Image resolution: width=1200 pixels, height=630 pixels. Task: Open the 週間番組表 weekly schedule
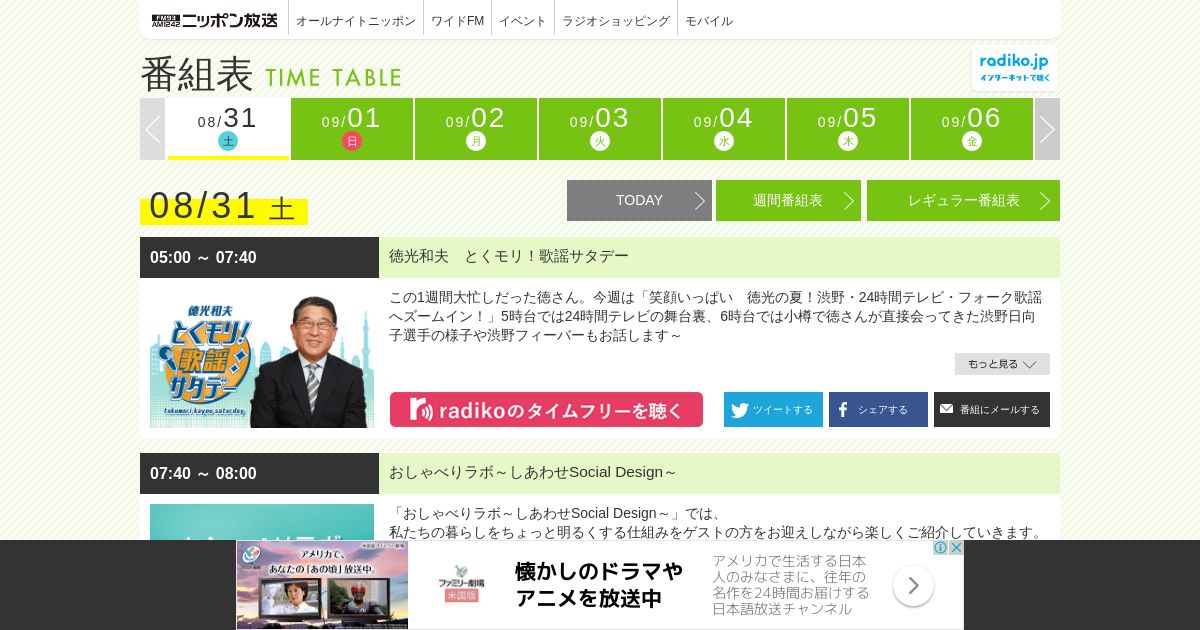point(788,200)
